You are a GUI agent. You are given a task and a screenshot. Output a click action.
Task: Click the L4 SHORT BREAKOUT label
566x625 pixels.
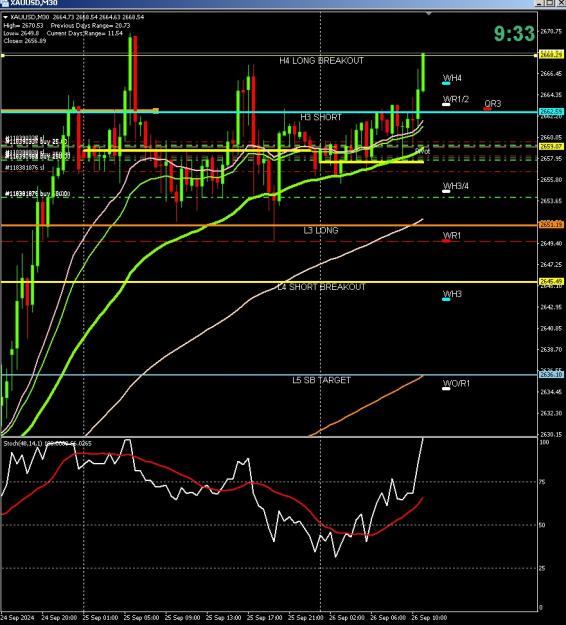click(321, 287)
